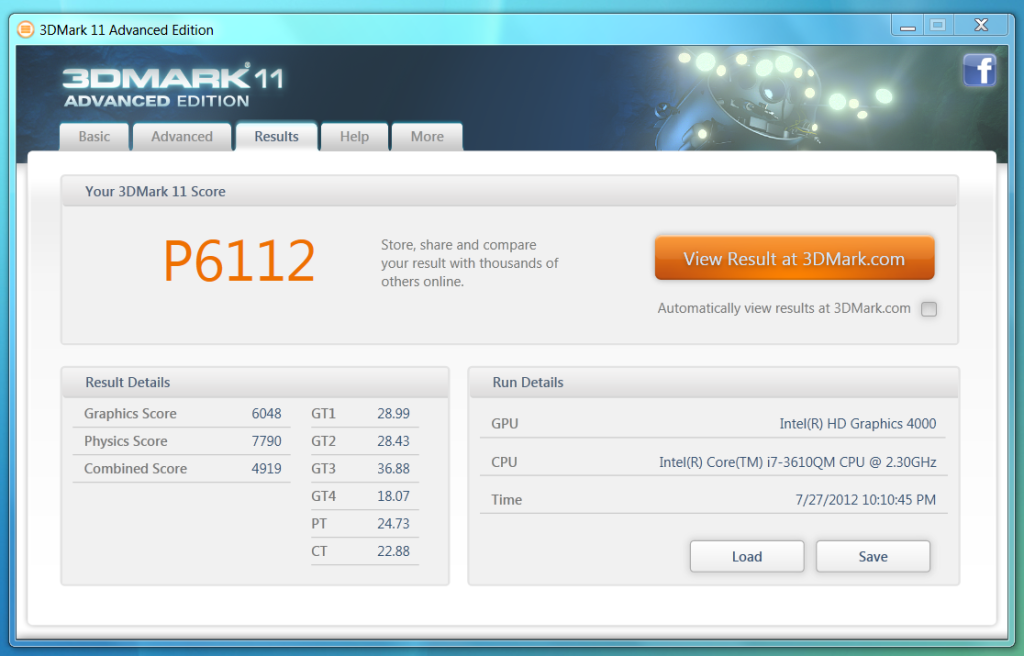This screenshot has width=1024, height=656.
Task: Click the Run Details panel header
Action: 713,382
